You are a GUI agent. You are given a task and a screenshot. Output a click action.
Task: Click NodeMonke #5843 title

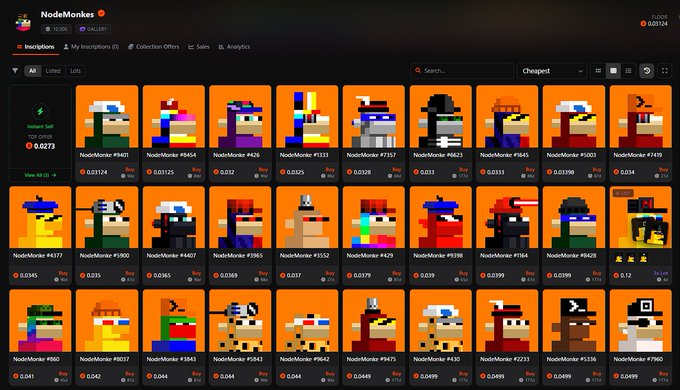pyautogui.click(x=238, y=359)
